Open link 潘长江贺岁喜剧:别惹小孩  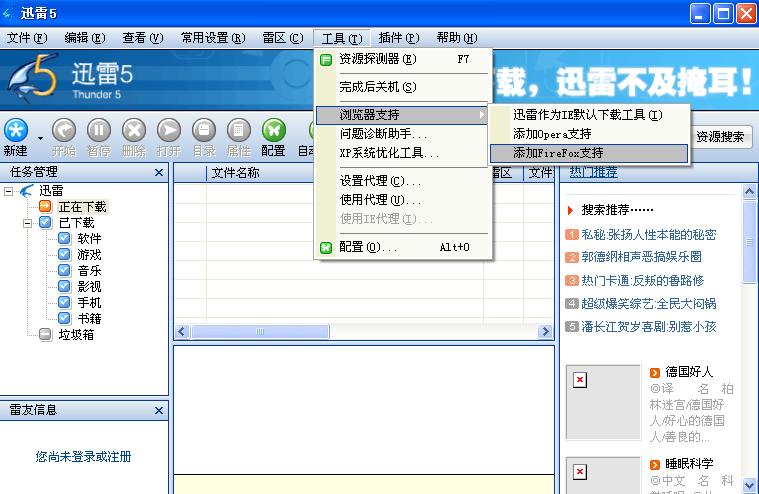pos(649,327)
